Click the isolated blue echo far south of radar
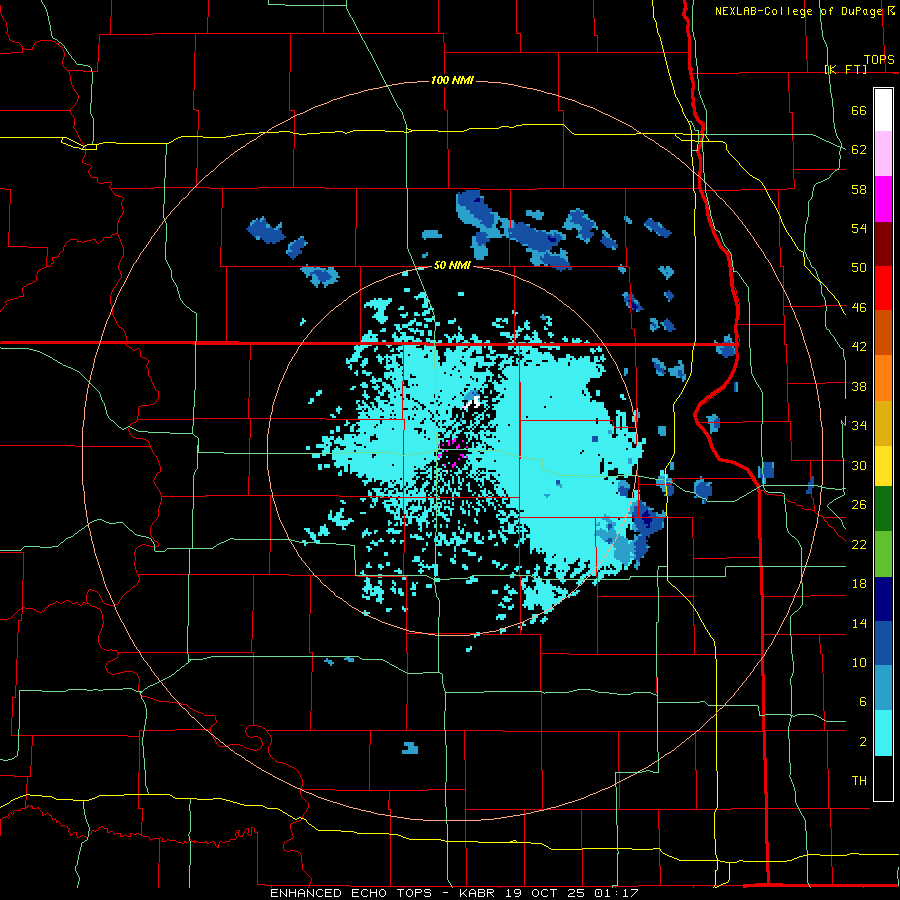 (x=410, y=747)
